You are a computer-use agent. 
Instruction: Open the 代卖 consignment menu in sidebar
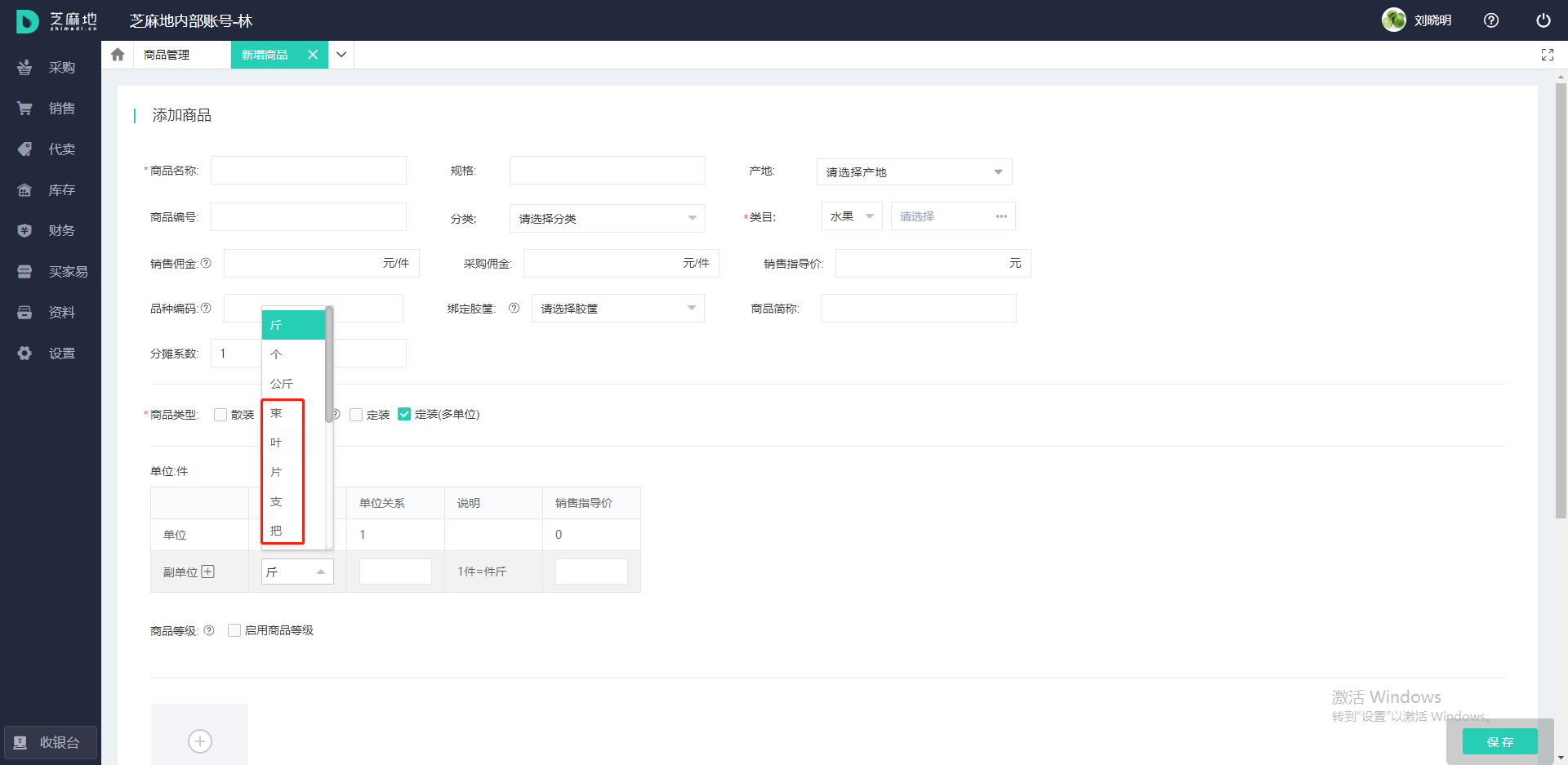[50, 149]
